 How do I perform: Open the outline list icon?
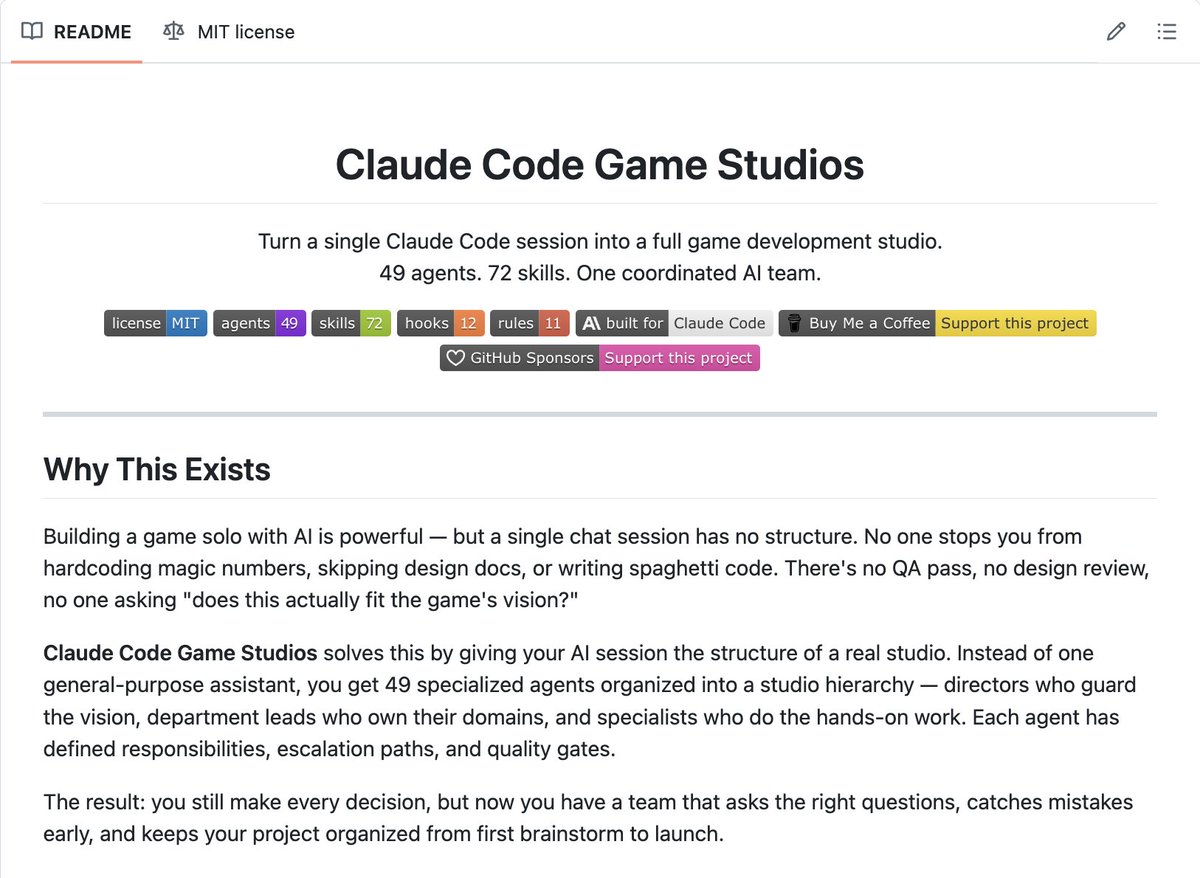coord(1166,32)
